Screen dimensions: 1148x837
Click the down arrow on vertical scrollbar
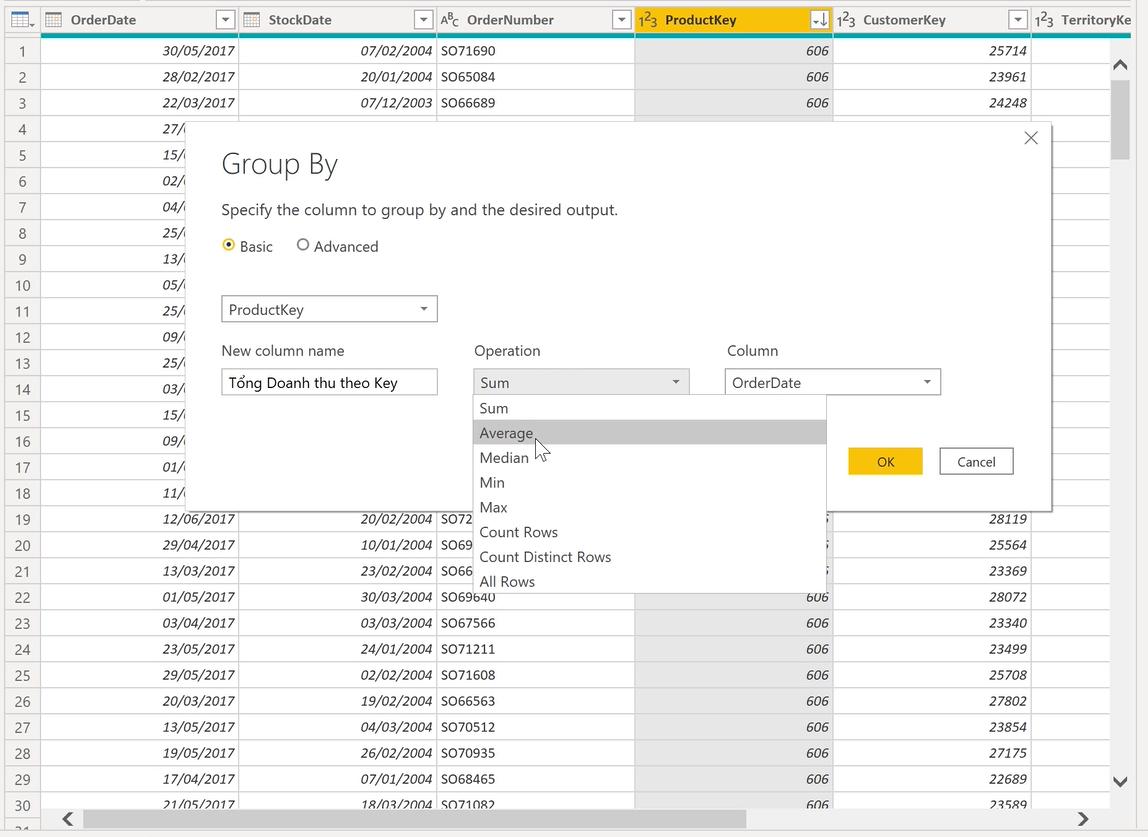(x=1121, y=782)
